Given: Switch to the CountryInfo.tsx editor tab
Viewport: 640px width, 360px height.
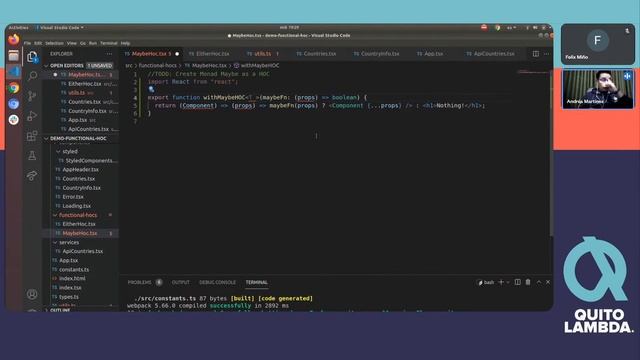Looking at the screenshot, I should pyautogui.click(x=377, y=54).
